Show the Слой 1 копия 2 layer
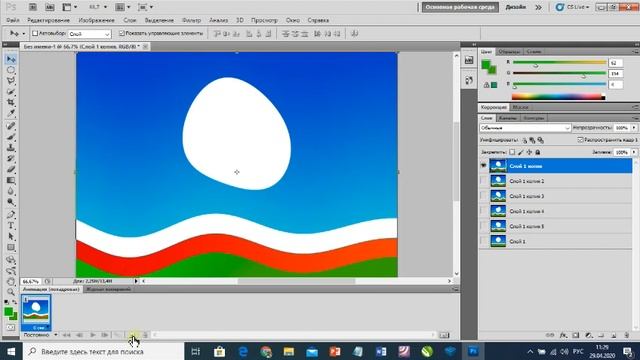 (484, 181)
